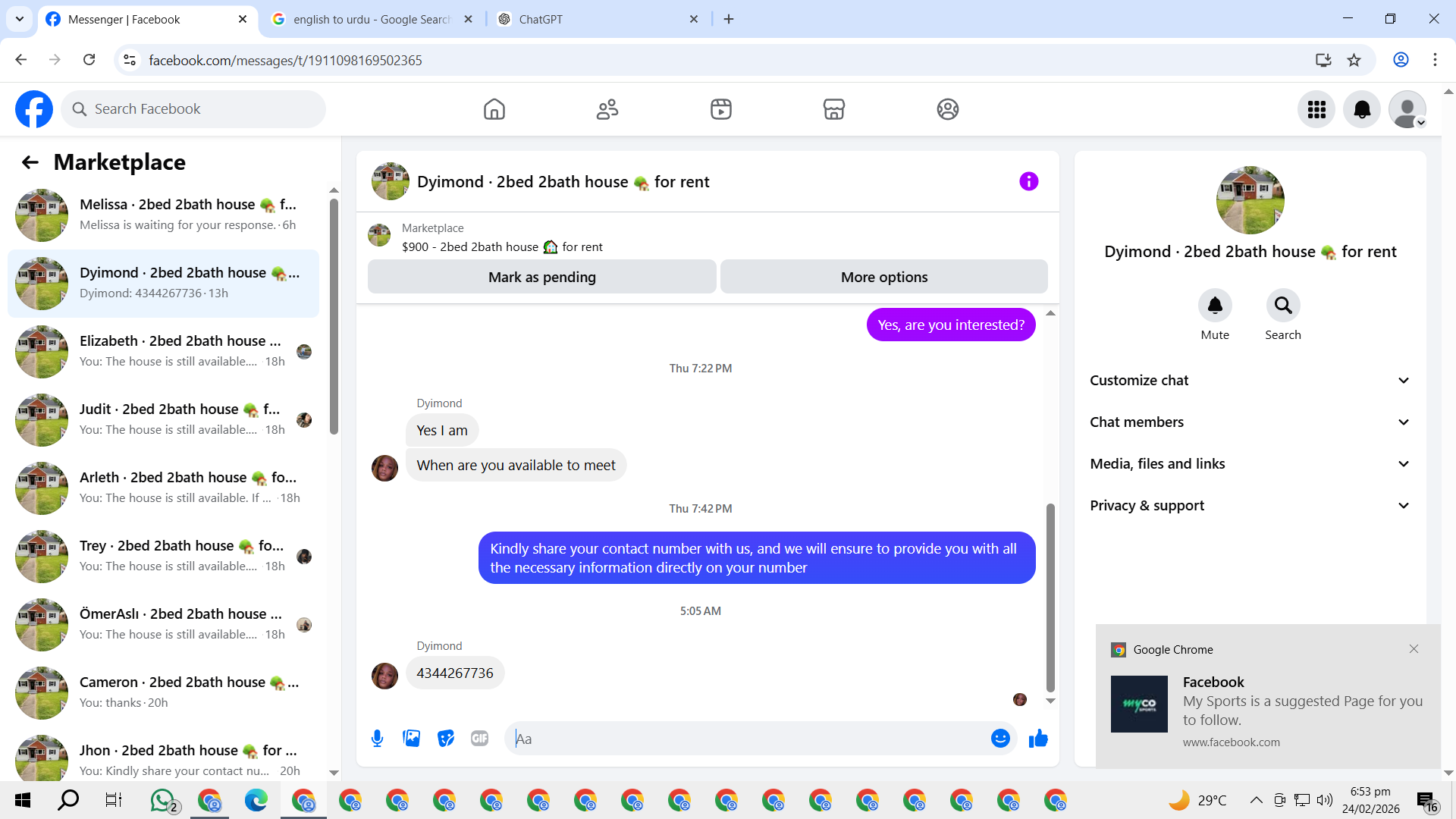This screenshot has height=819, width=1456.
Task: Send a thumbs-up like
Action: (1038, 738)
